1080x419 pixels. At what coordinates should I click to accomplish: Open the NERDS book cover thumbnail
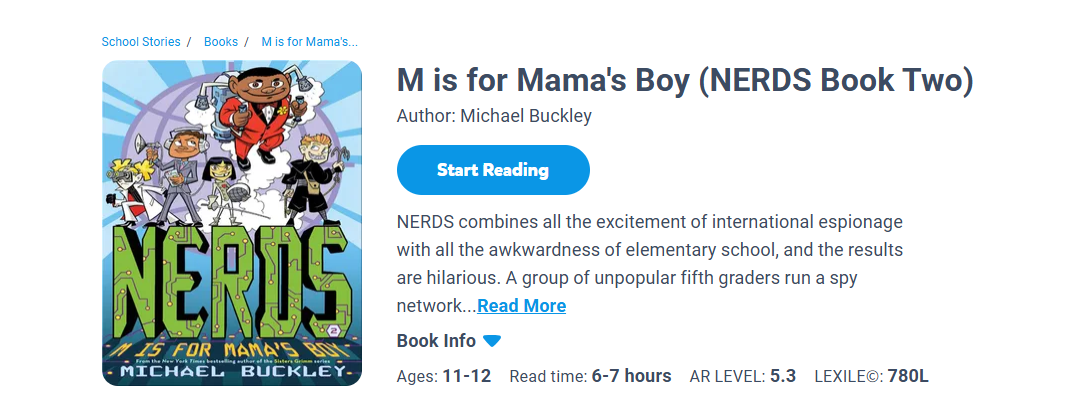click(x=232, y=222)
